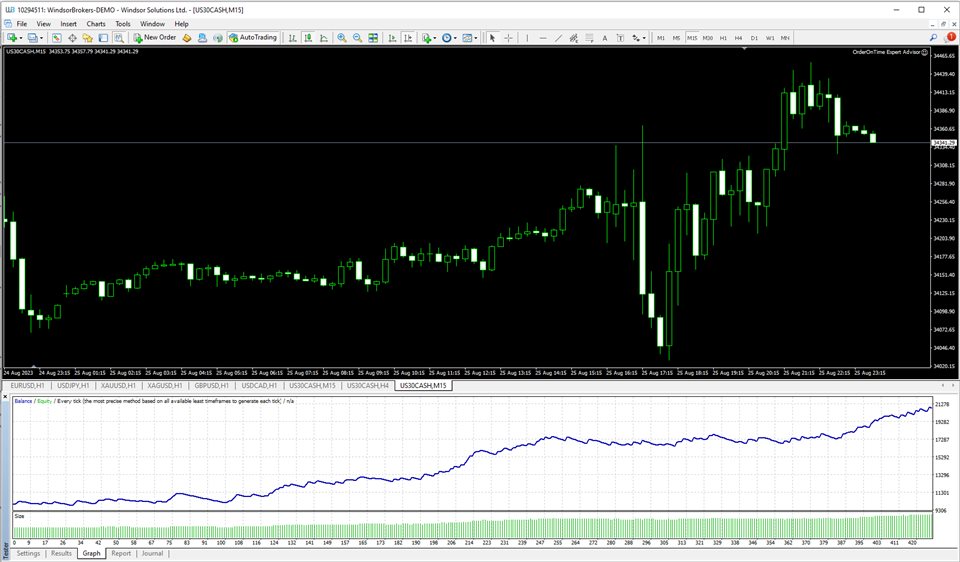This screenshot has width=960, height=562.
Task: Open the Tile Windows icon
Action: click(373, 38)
